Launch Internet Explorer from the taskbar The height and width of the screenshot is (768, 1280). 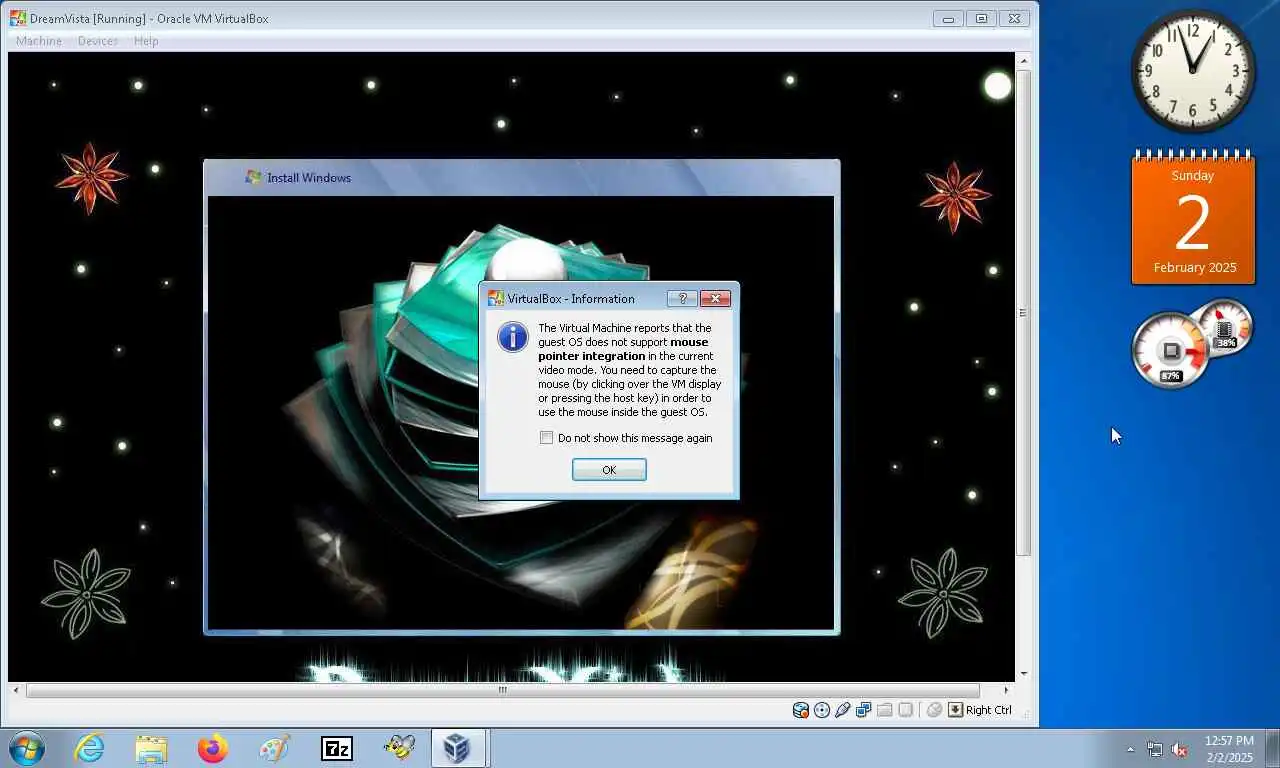[89, 748]
